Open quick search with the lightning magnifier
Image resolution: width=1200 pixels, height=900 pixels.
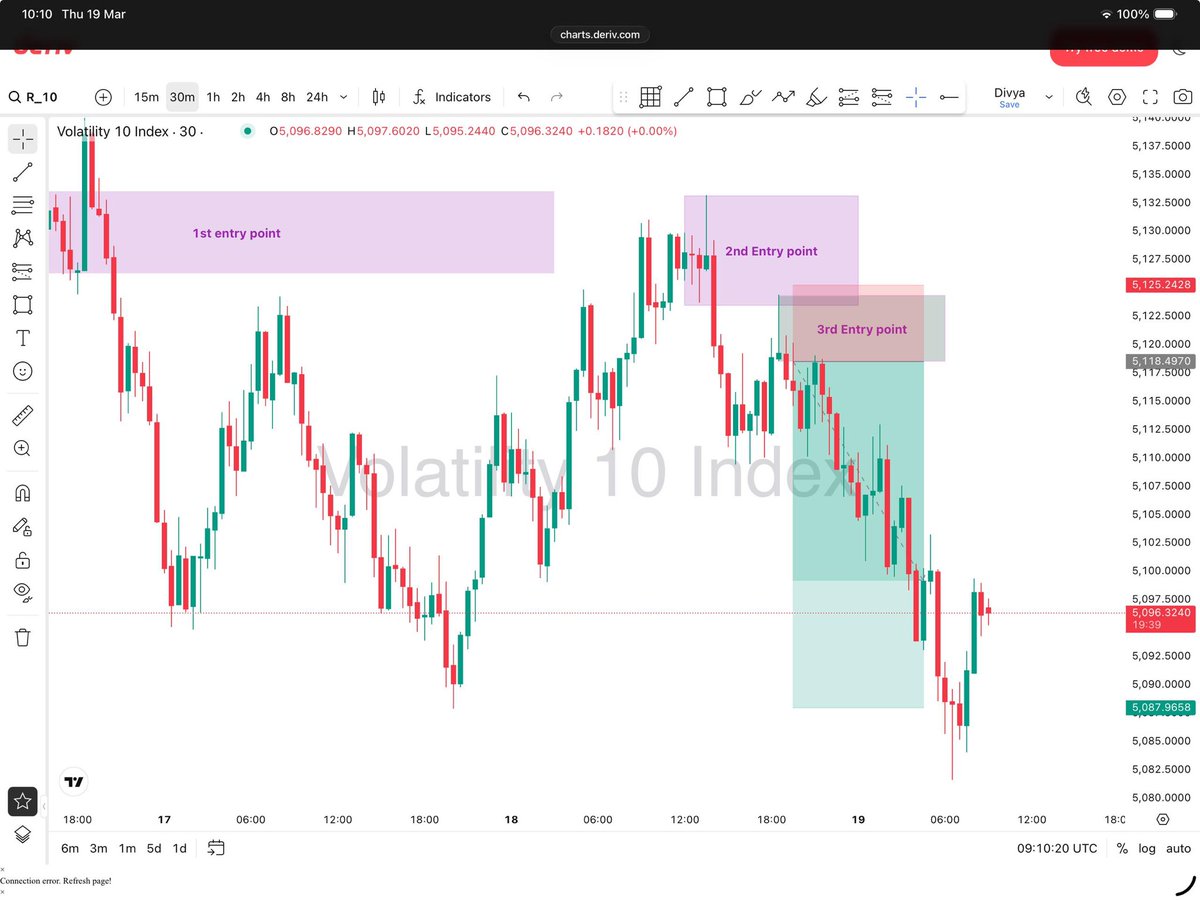tap(1084, 97)
